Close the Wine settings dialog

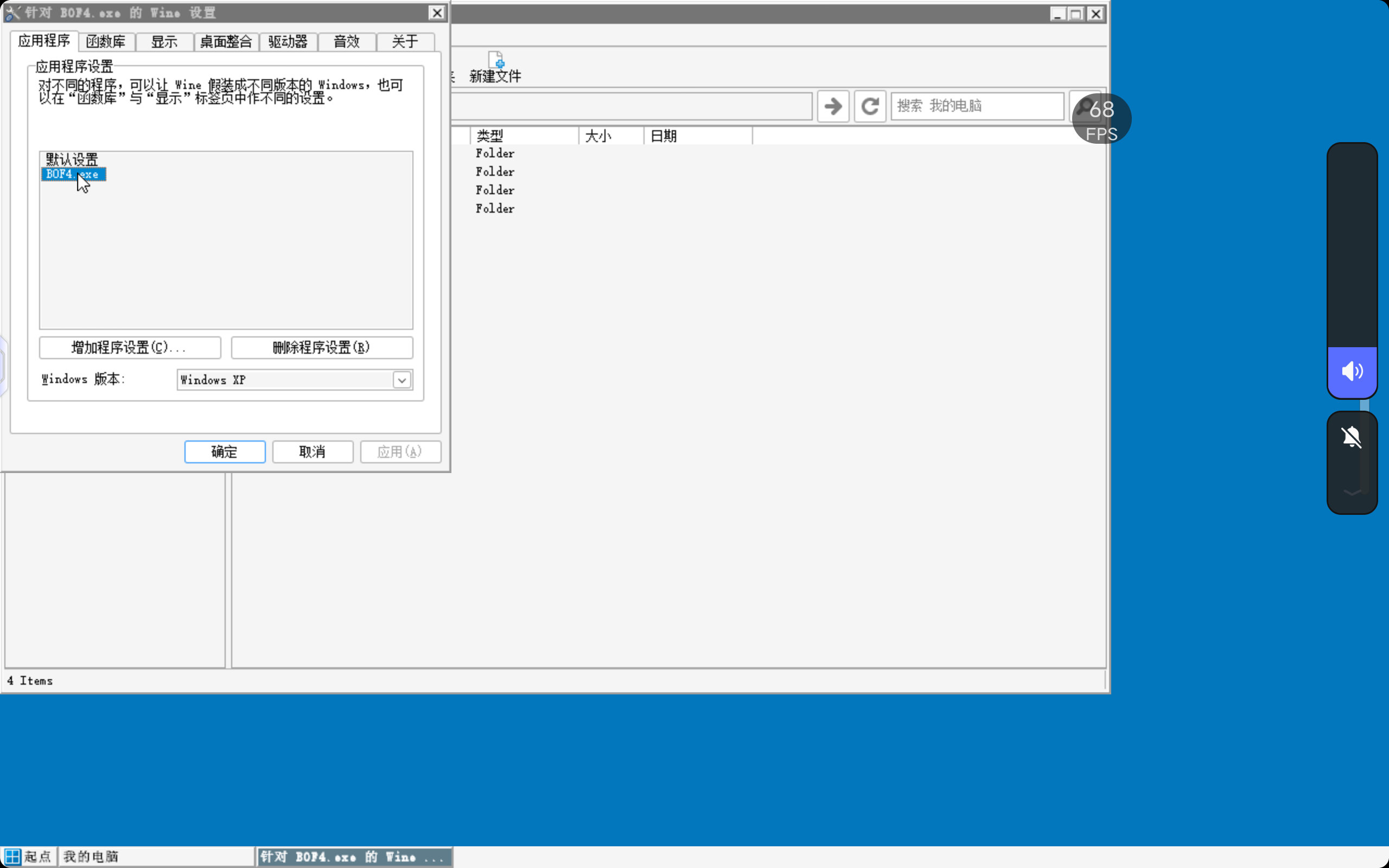[x=437, y=12]
